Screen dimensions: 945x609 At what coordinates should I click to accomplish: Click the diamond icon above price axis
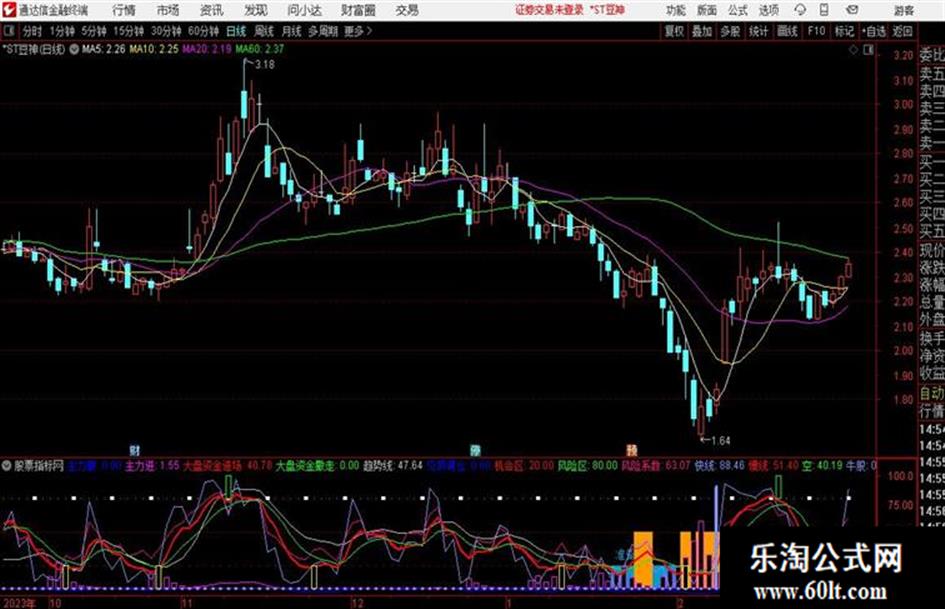(x=853, y=51)
